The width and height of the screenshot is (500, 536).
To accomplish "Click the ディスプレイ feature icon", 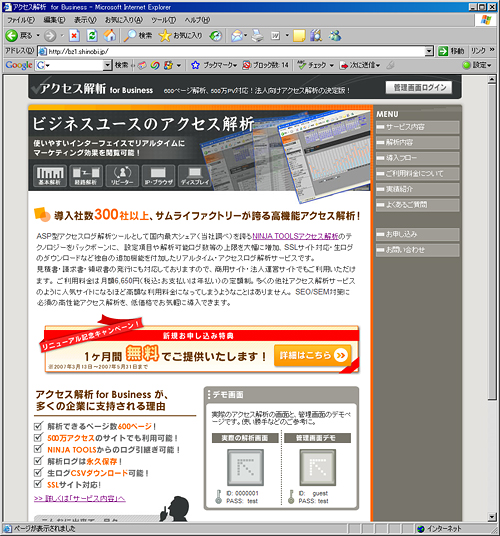I will pyautogui.click(x=194, y=176).
